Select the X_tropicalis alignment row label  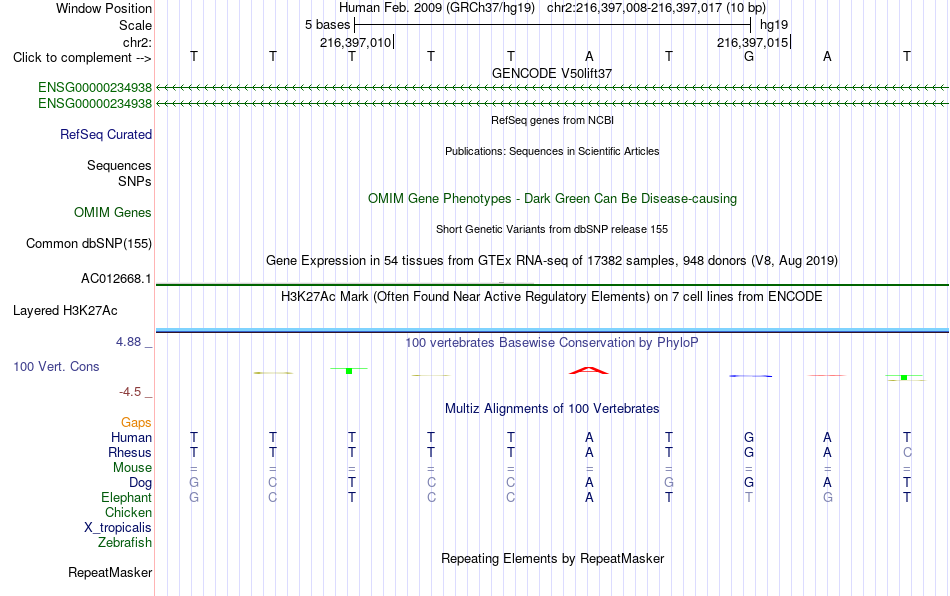[118, 528]
